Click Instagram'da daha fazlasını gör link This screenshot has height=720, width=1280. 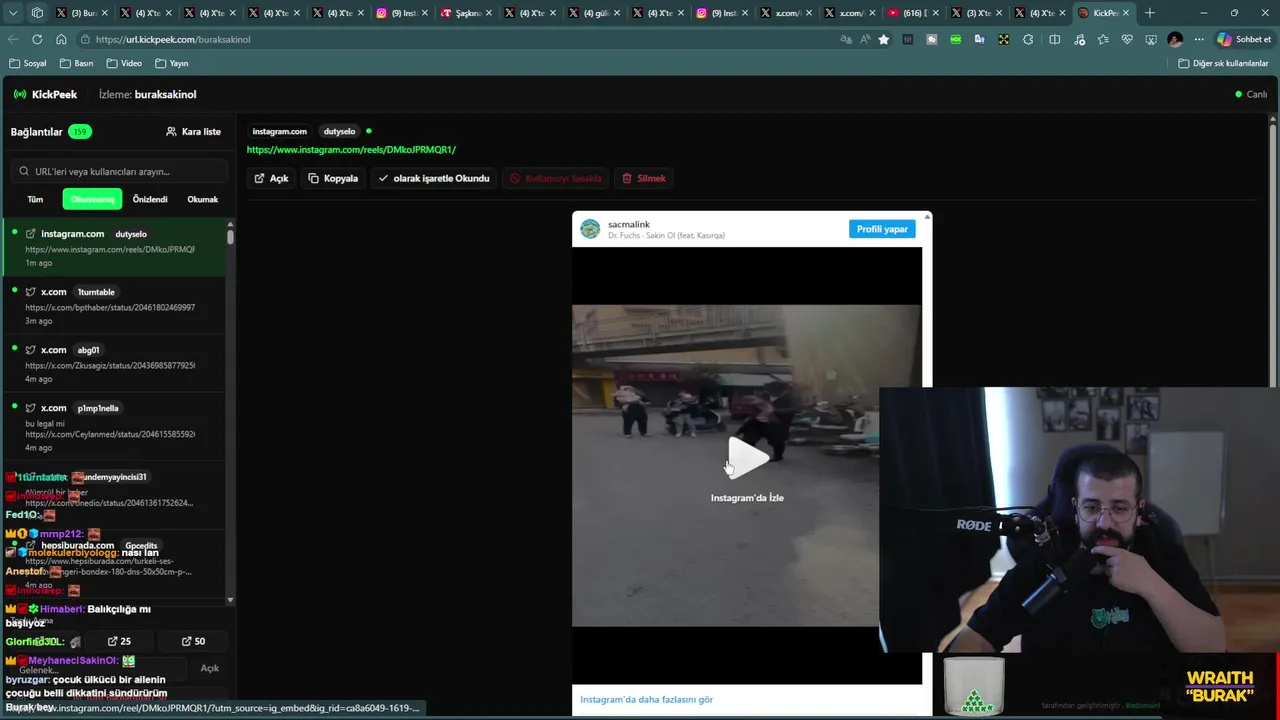coord(646,699)
